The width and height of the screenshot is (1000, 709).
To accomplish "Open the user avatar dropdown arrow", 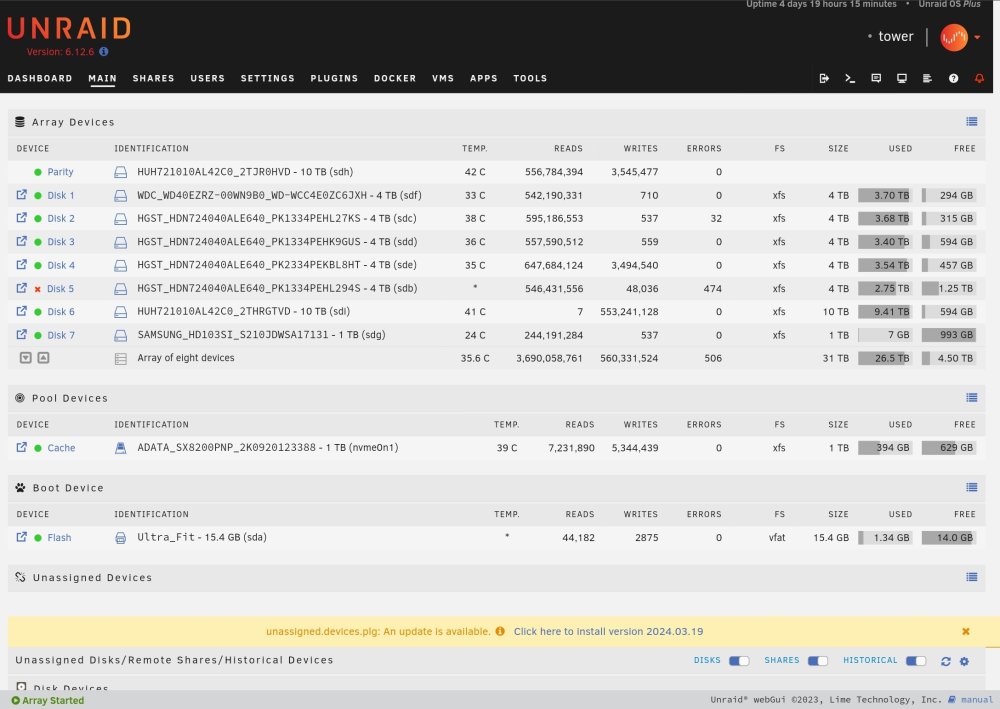I will click(x=977, y=38).
